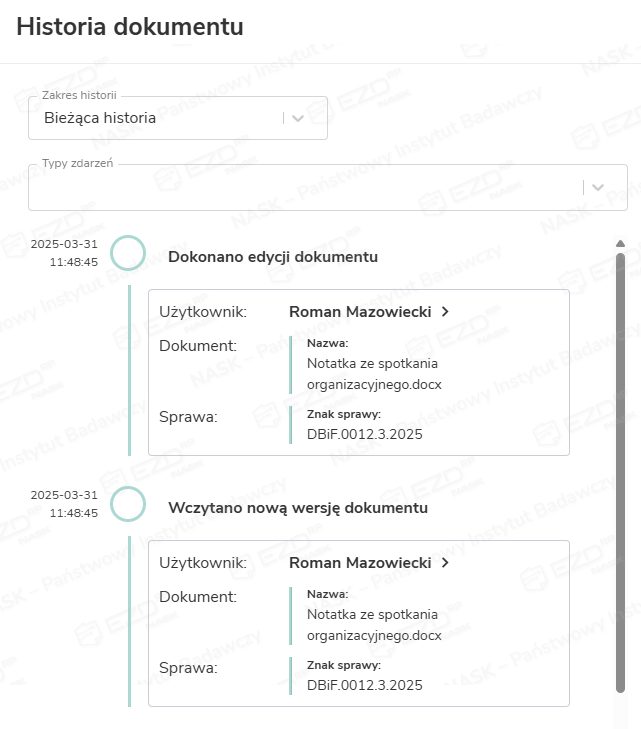This screenshot has width=641, height=729.
Task: Click the Historia dokumentu heading
Action: pyautogui.click(x=130, y=28)
